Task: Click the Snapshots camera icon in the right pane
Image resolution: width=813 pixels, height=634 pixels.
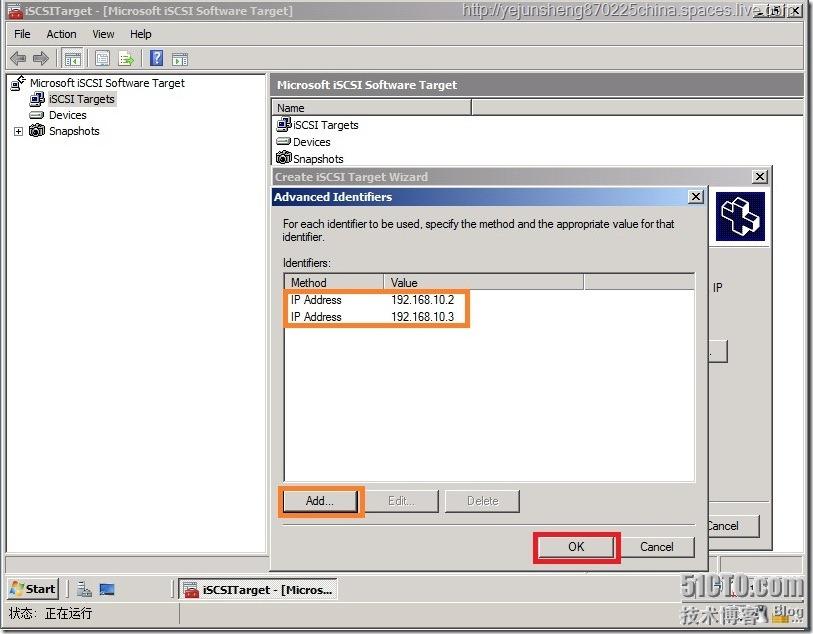Action: click(x=284, y=157)
